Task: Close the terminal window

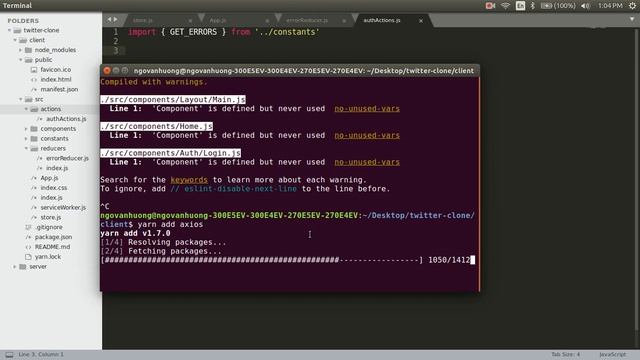Action: pyautogui.click(x=107, y=71)
